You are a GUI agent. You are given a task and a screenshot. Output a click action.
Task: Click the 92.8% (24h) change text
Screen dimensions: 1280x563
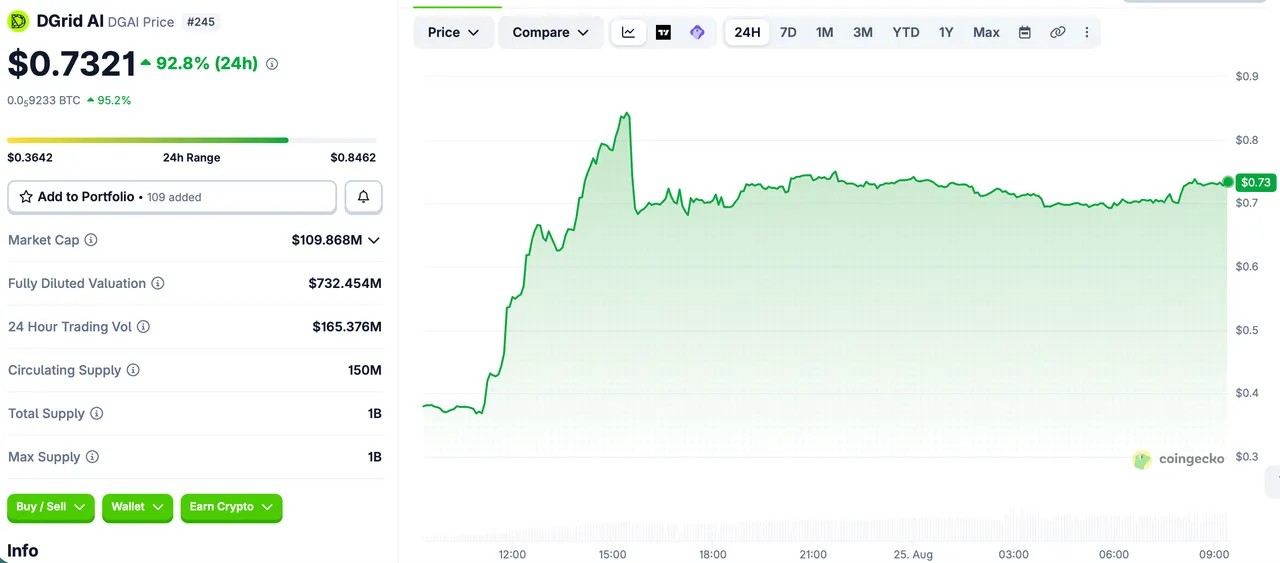coord(207,64)
